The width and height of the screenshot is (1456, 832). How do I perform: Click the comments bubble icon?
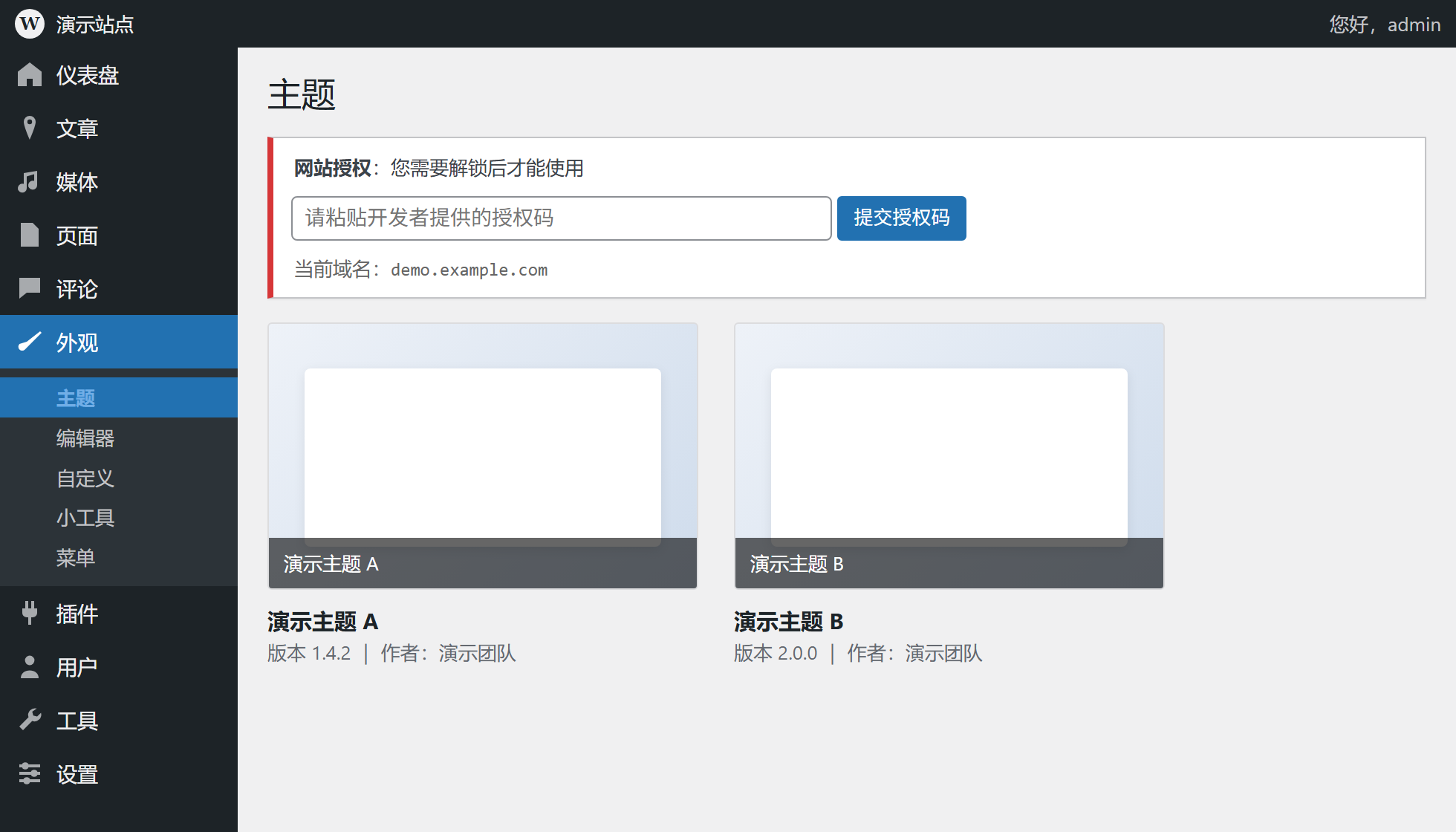30,288
